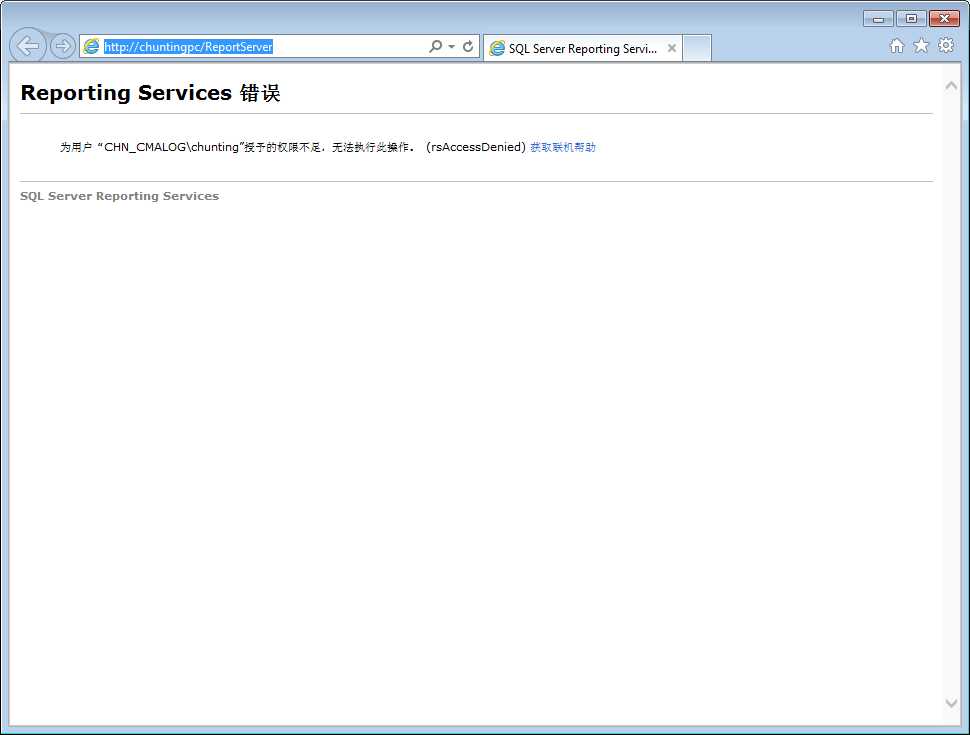The width and height of the screenshot is (970, 735).
Task: Refresh the page with the reload icon
Action: coord(468,46)
